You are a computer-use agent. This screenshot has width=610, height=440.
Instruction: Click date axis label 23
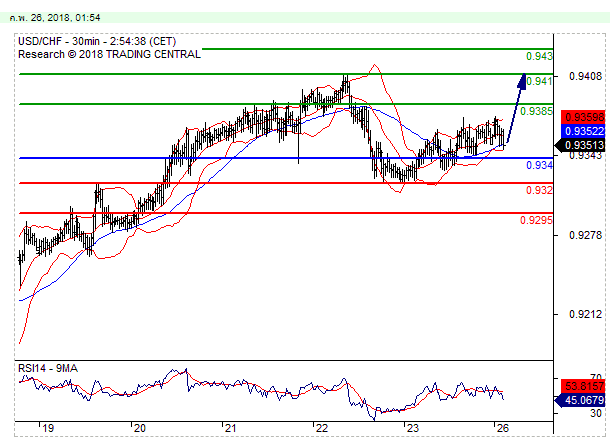coord(412,428)
